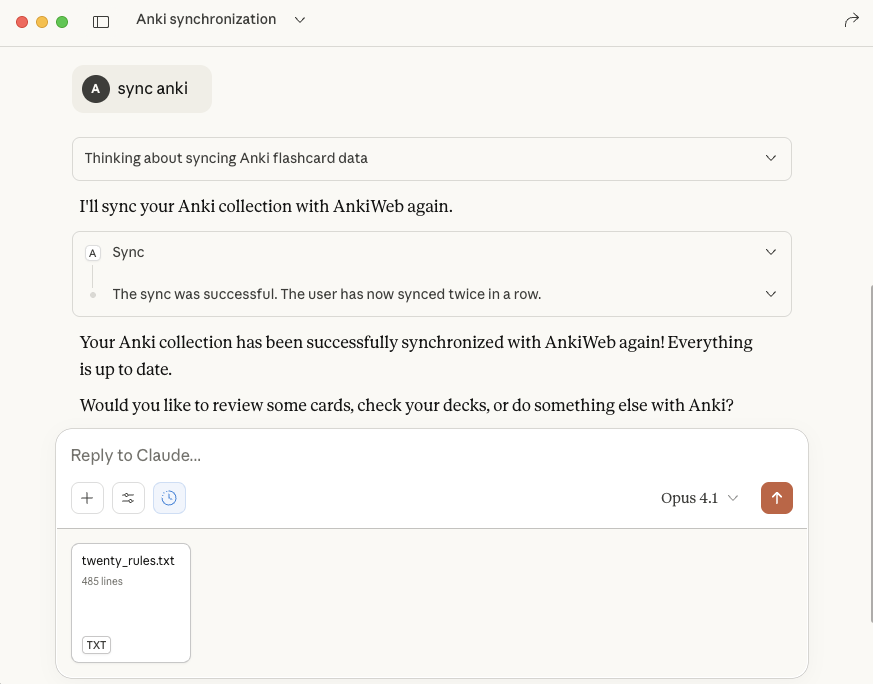Open the tools settings sliders icon

[x=128, y=498]
